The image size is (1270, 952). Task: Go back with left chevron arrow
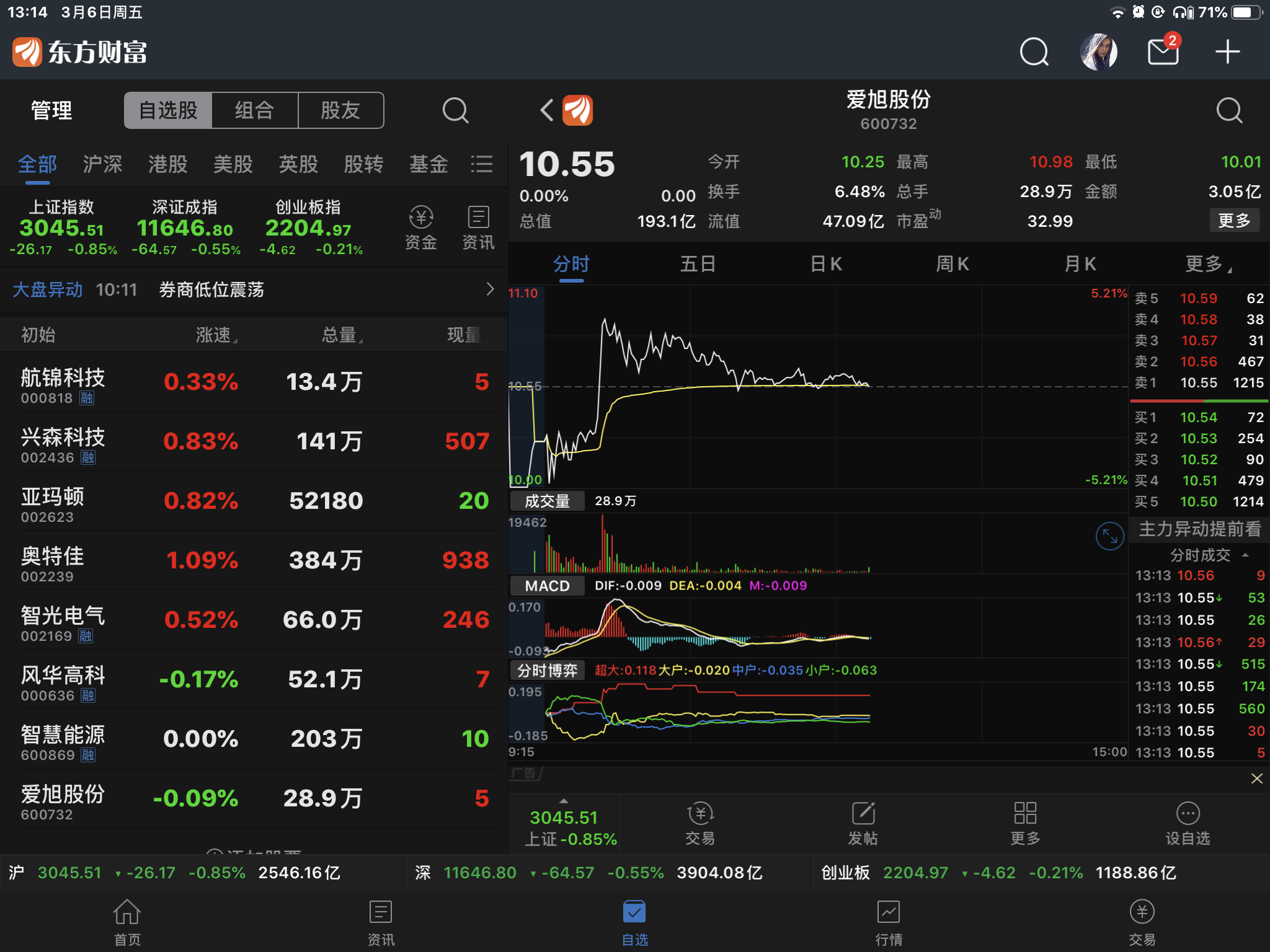[546, 110]
